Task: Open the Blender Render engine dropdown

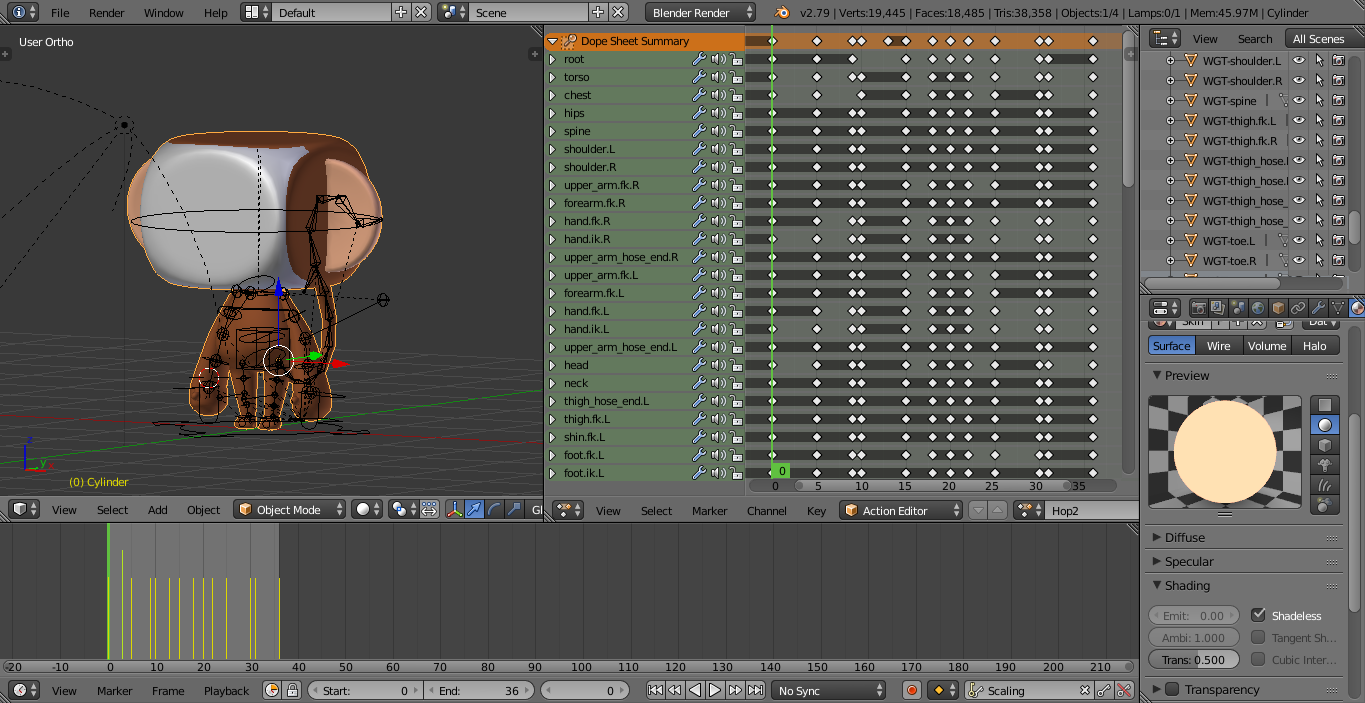Action: (x=700, y=12)
